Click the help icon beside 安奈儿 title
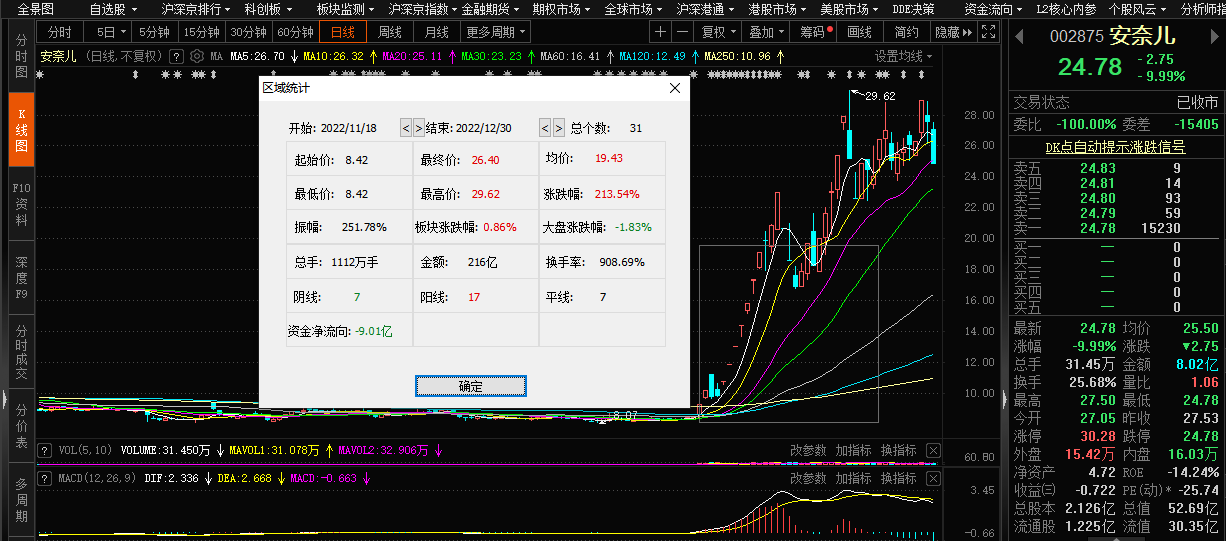Viewport: 1226px width, 541px height. click(176, 56)
